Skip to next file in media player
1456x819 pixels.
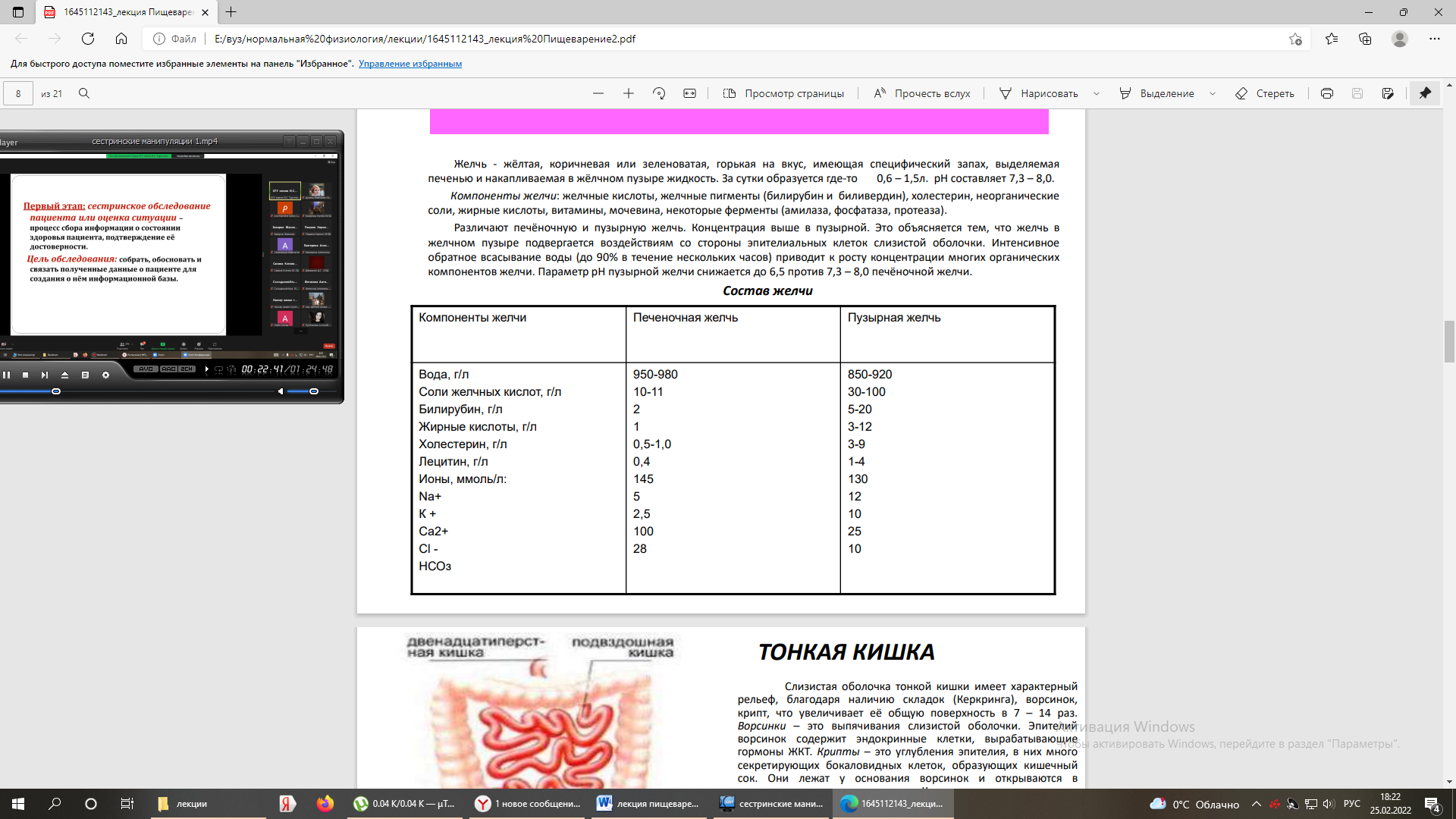[45, 375]
